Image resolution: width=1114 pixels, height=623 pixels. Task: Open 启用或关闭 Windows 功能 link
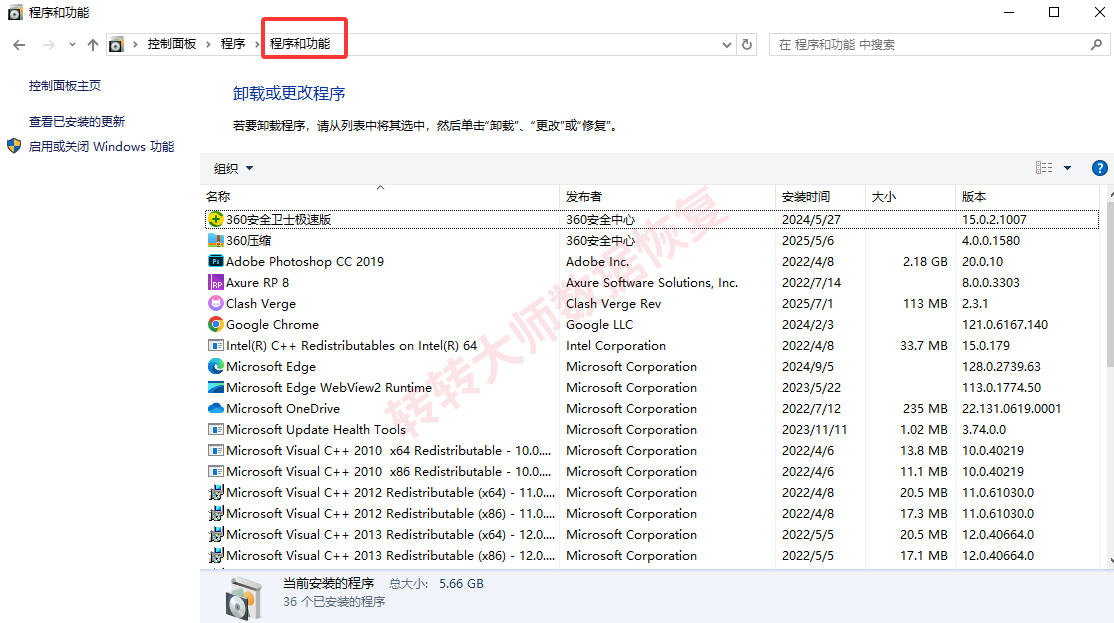coord(102,146)
